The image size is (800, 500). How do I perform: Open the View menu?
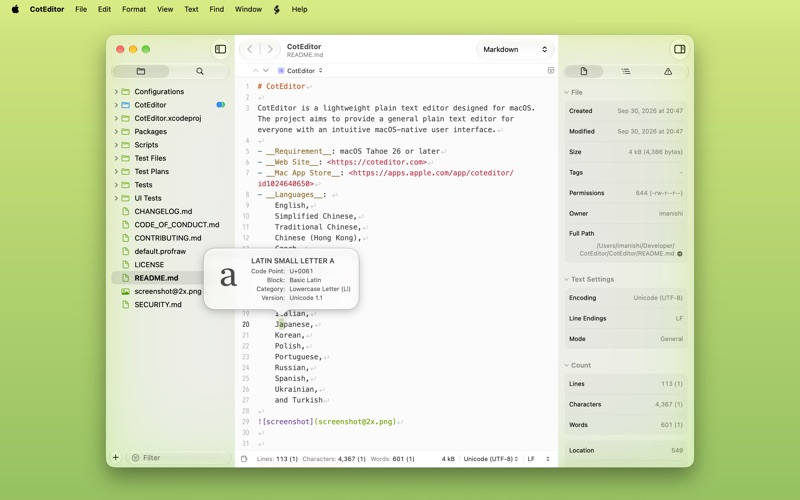(x=165, y=9)
